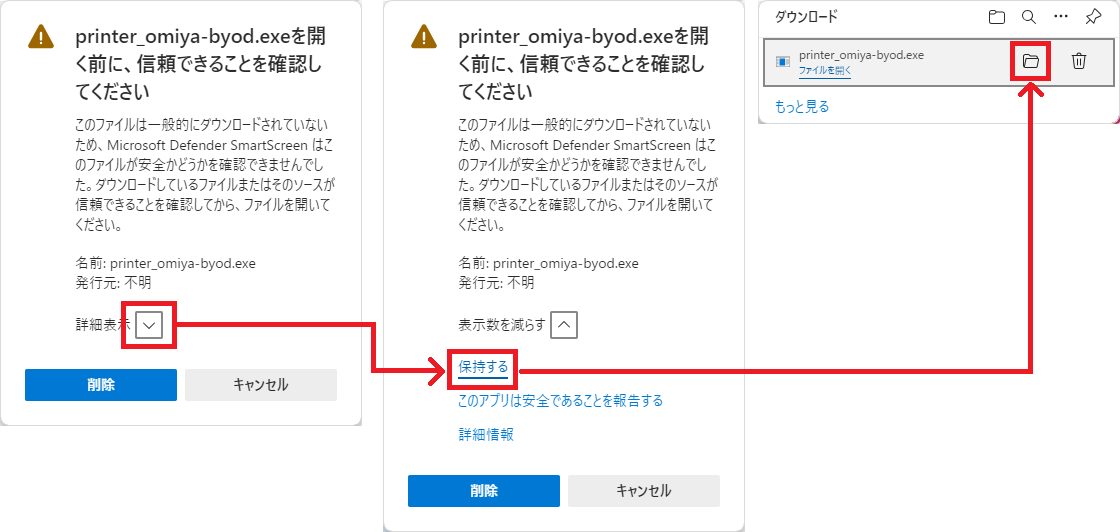Click もっと見る in the downloads panel
The width and height of the screenshot is (1120, 532).
(x=802, y=106)
